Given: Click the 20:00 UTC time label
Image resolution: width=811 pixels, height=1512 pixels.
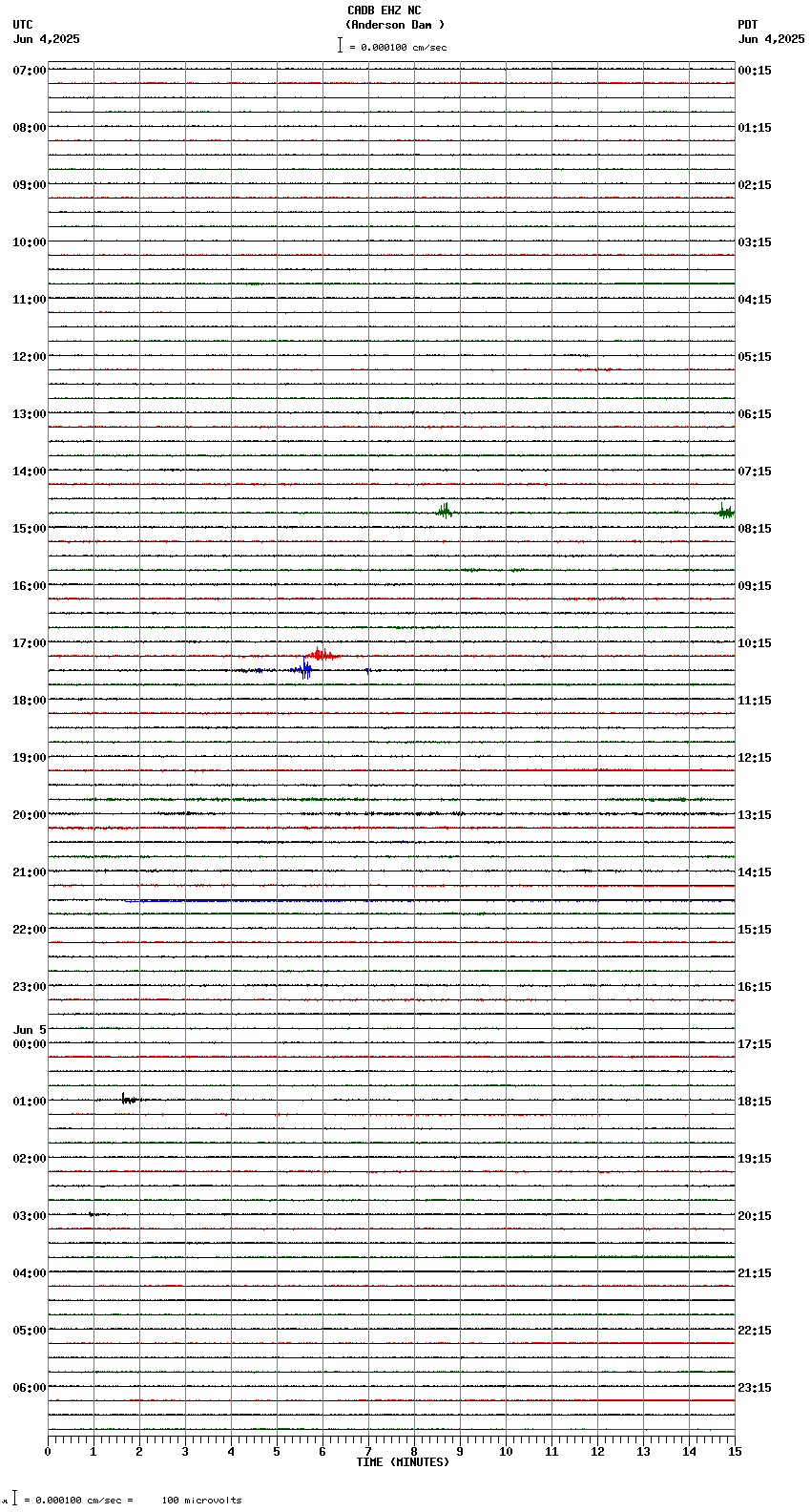Looking at the screenshot, I should point(30,815).
